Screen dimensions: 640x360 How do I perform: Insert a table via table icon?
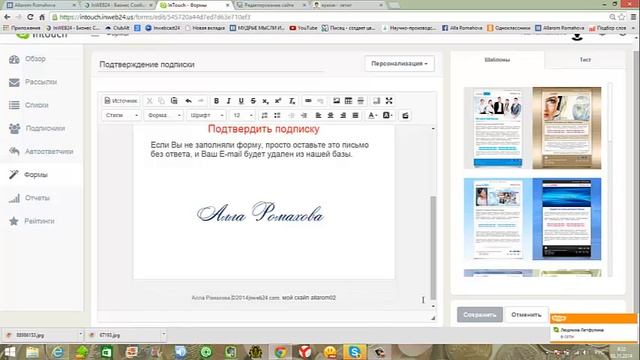click(x=348, y=101)
